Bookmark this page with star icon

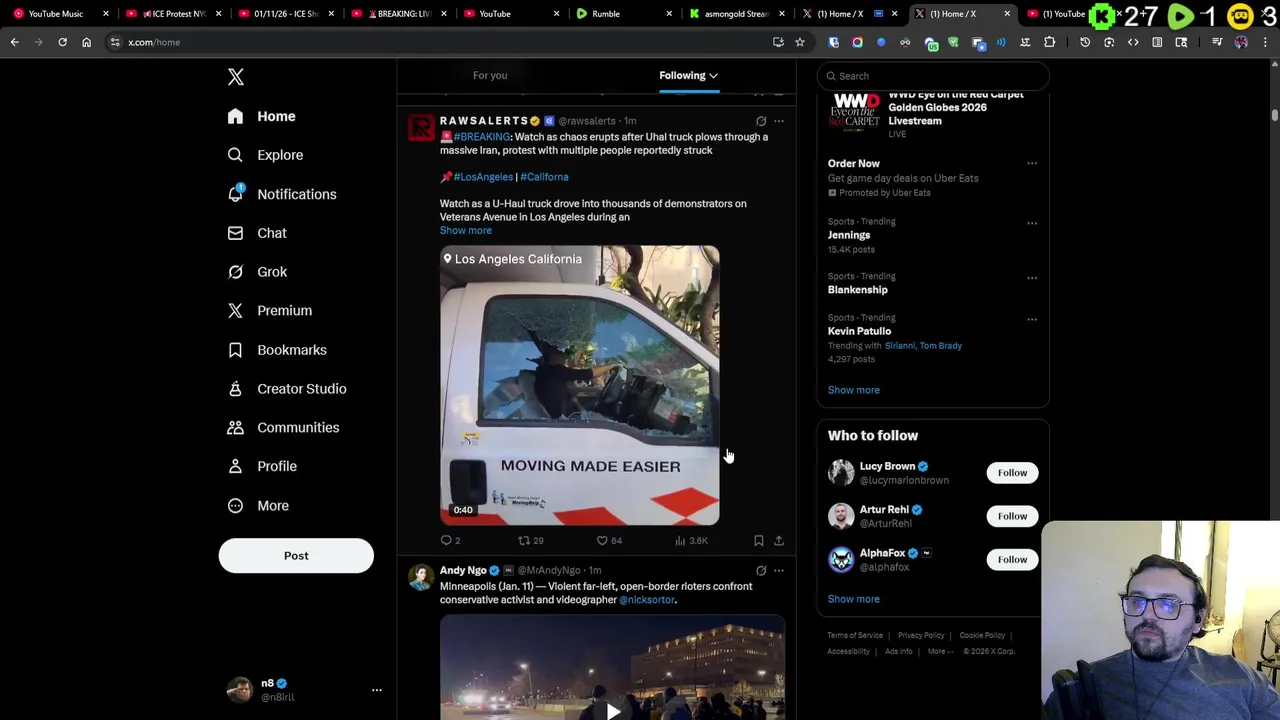pos(800,42)
